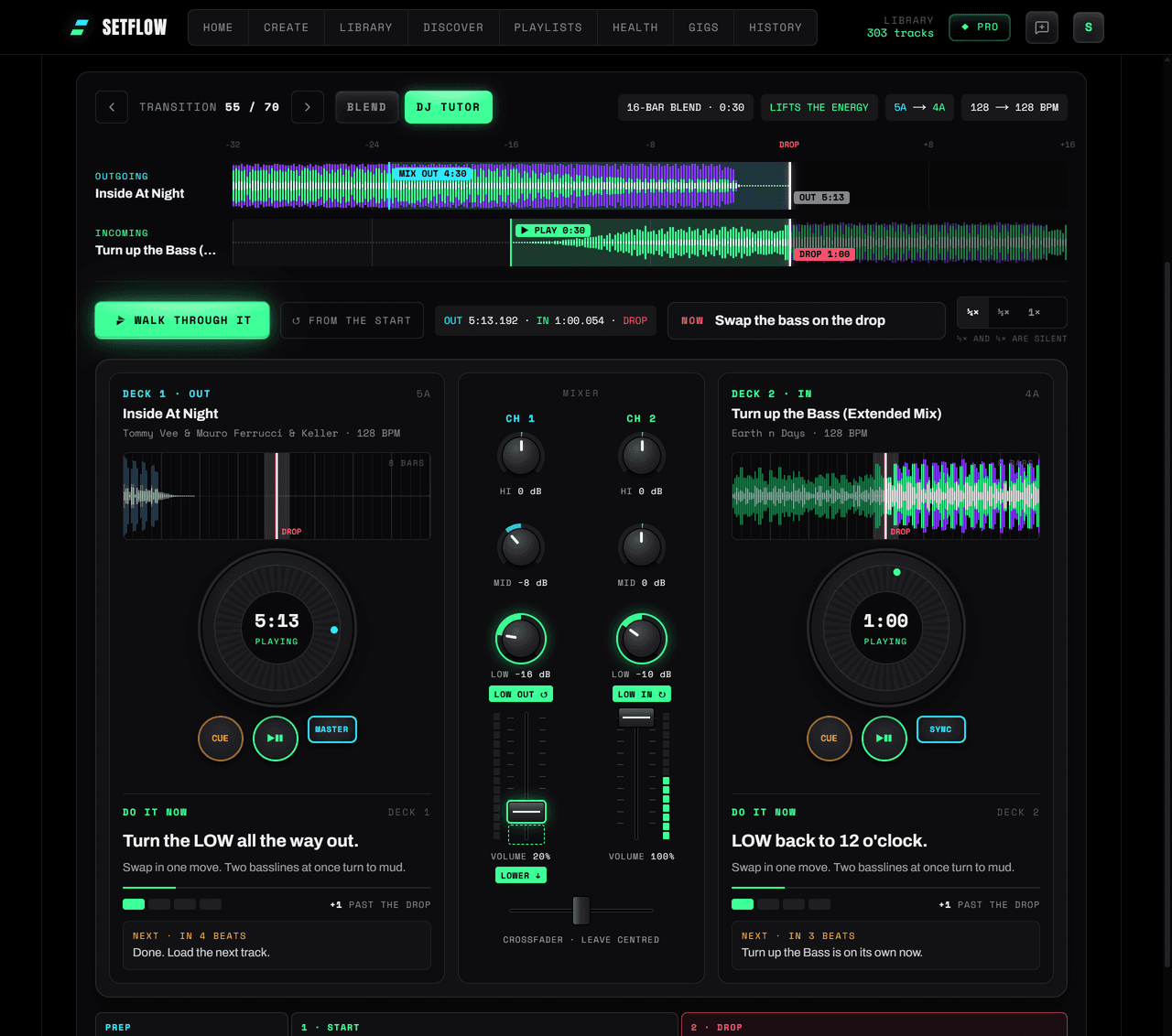The width and height of the screenshot is (1172, 1036).
Task: Open the PLAYLISTS nav tab
Action: [548, 27]
